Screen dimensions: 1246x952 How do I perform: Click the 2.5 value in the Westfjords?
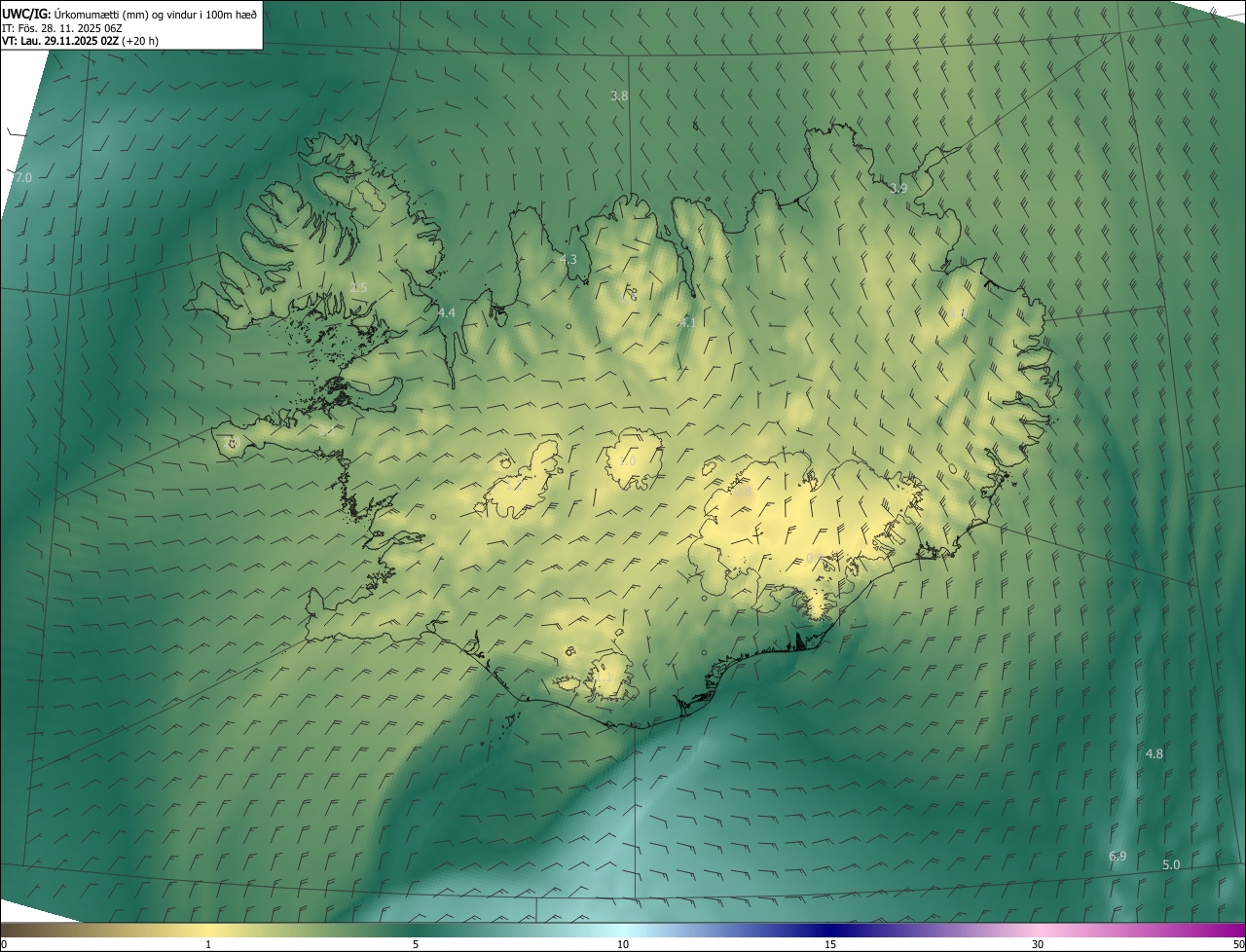click(358, 287)
